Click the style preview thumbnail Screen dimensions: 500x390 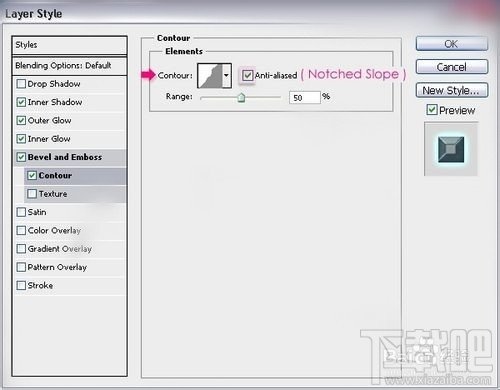coord(451,149)
